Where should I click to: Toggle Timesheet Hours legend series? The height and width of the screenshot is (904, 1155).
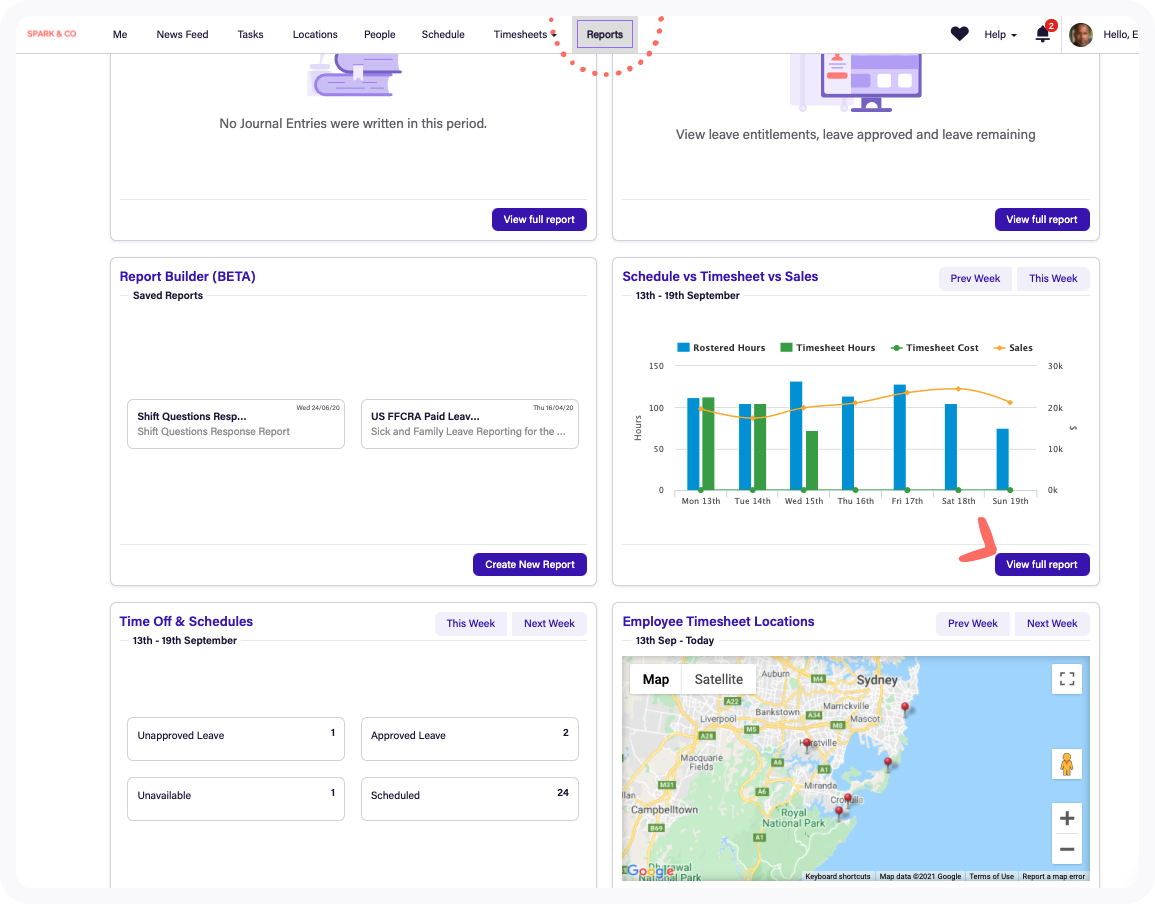coord(827,348)
